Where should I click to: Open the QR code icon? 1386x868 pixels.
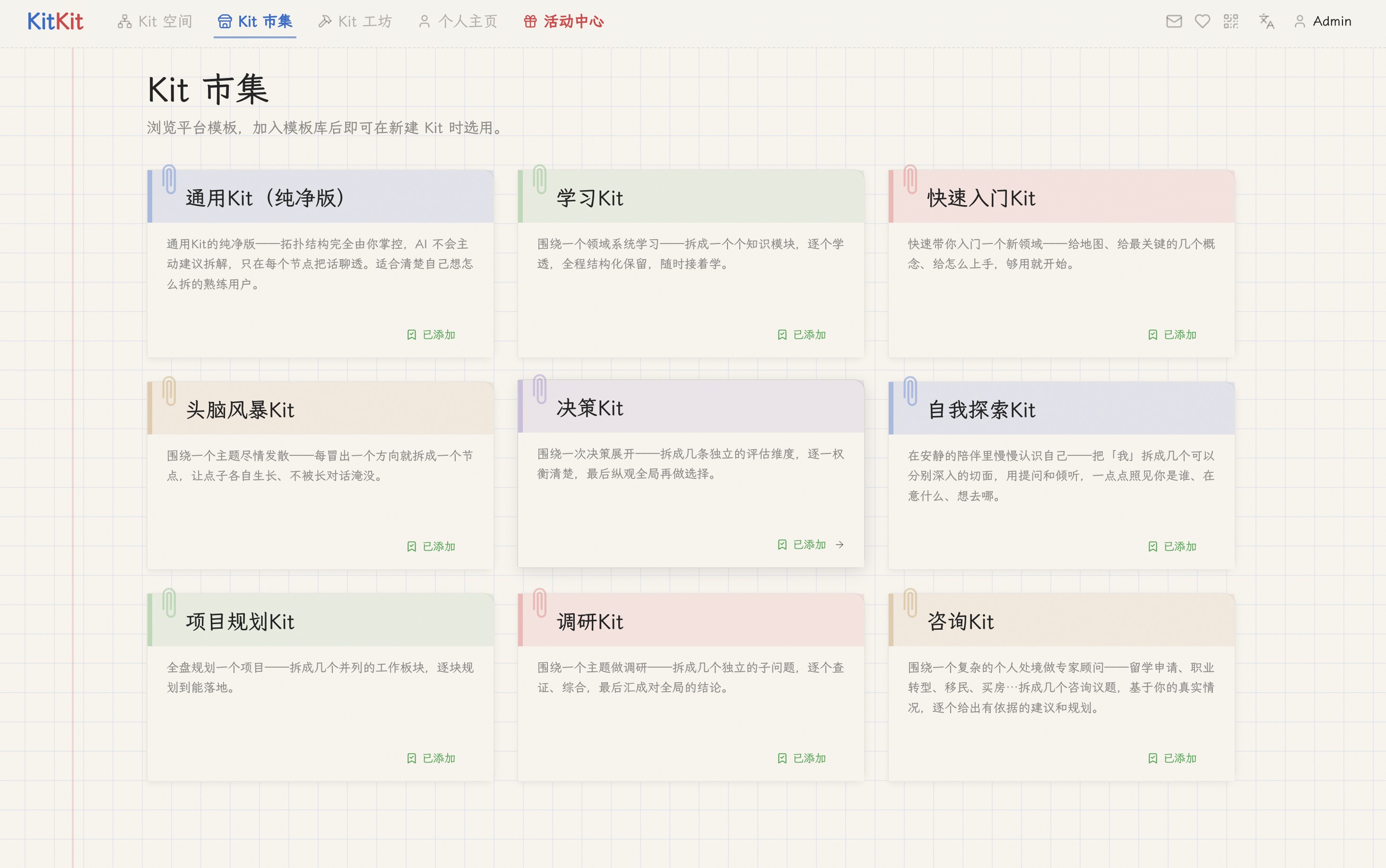pos(1230,21)
